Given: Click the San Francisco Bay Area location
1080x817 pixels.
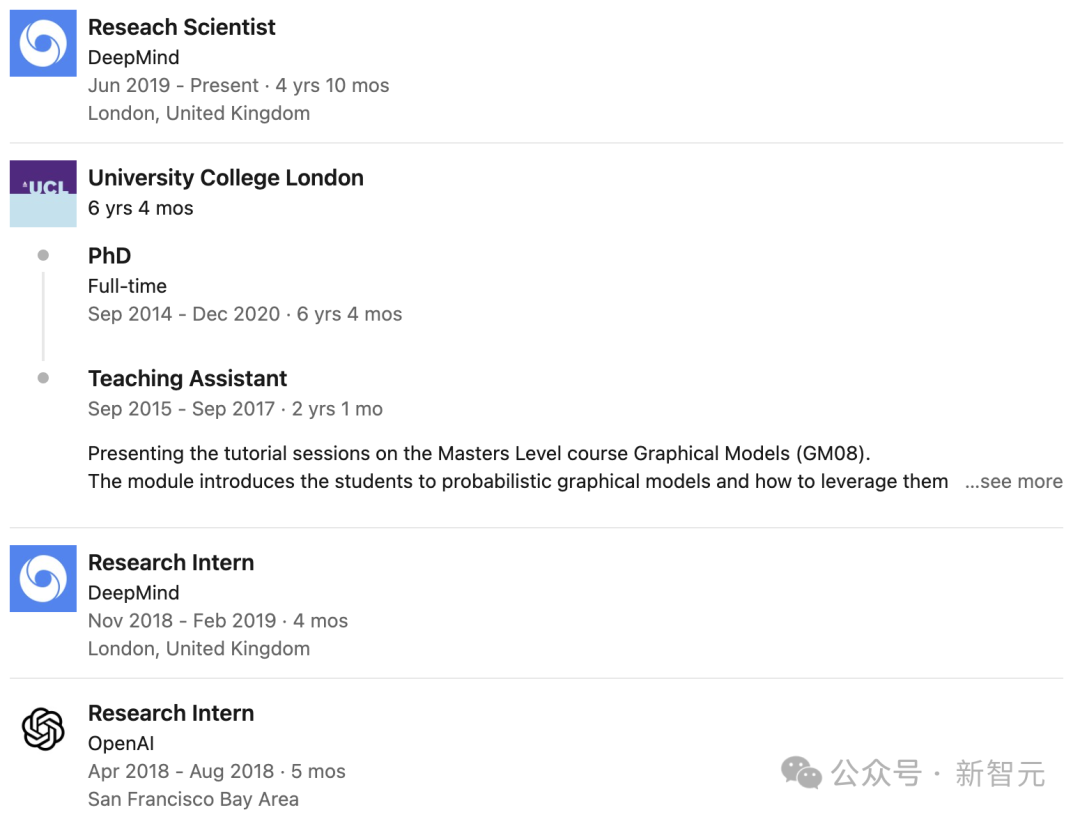Looking at the screenshot, I should pos(194,799).
